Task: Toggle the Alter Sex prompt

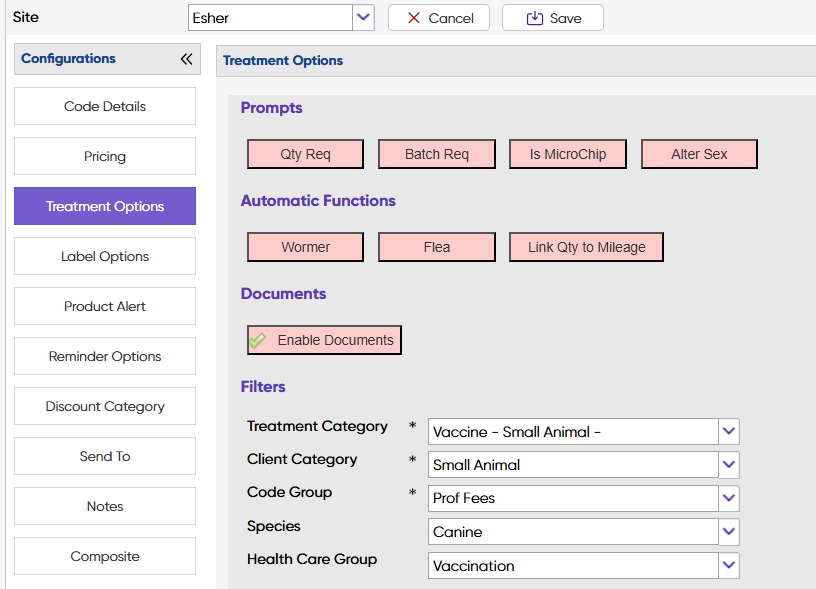Action: [x=699, y=154]
